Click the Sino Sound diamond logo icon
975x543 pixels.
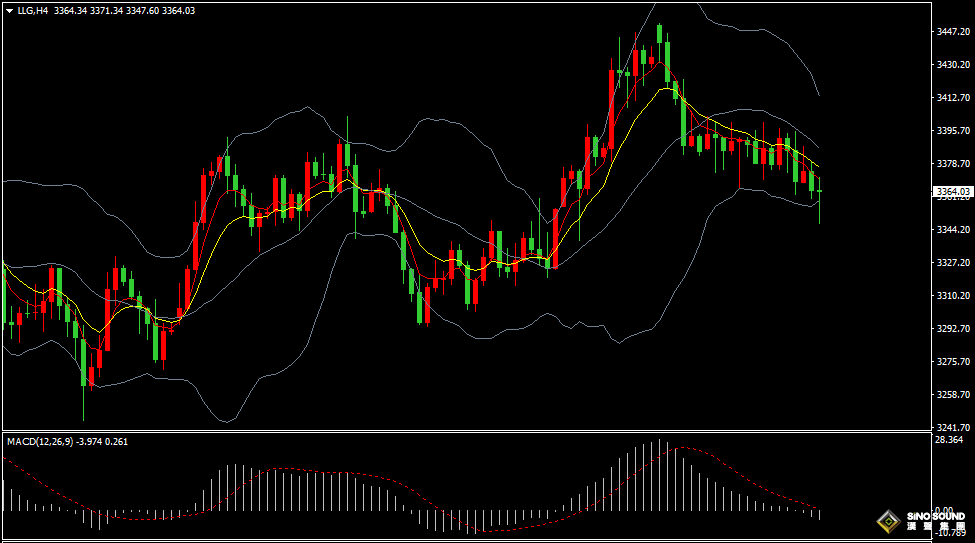[887, 521]
